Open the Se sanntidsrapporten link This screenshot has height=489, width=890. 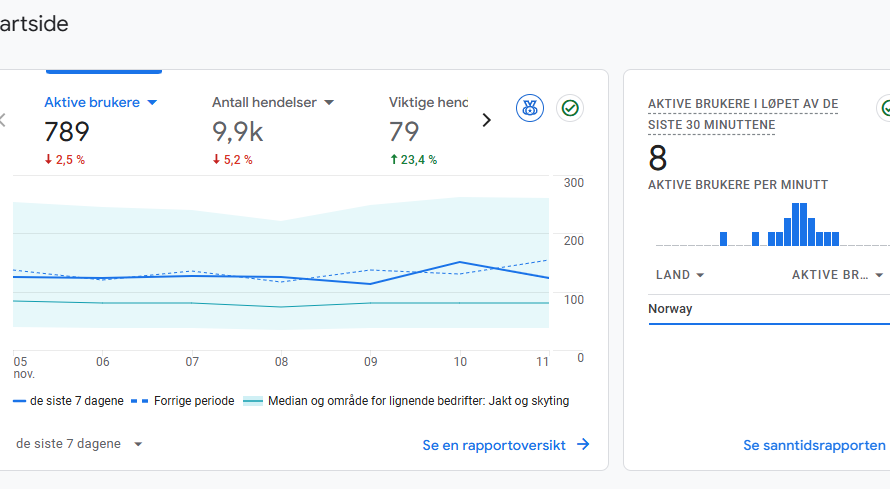[814, 445]
